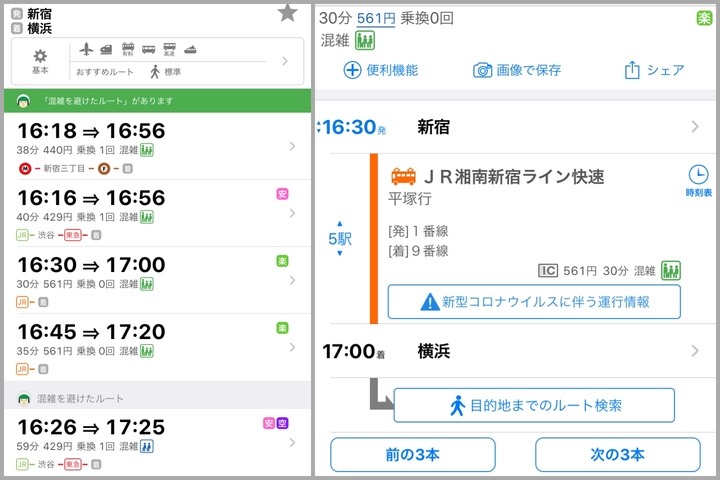Tap the star favorite icon

287,13
